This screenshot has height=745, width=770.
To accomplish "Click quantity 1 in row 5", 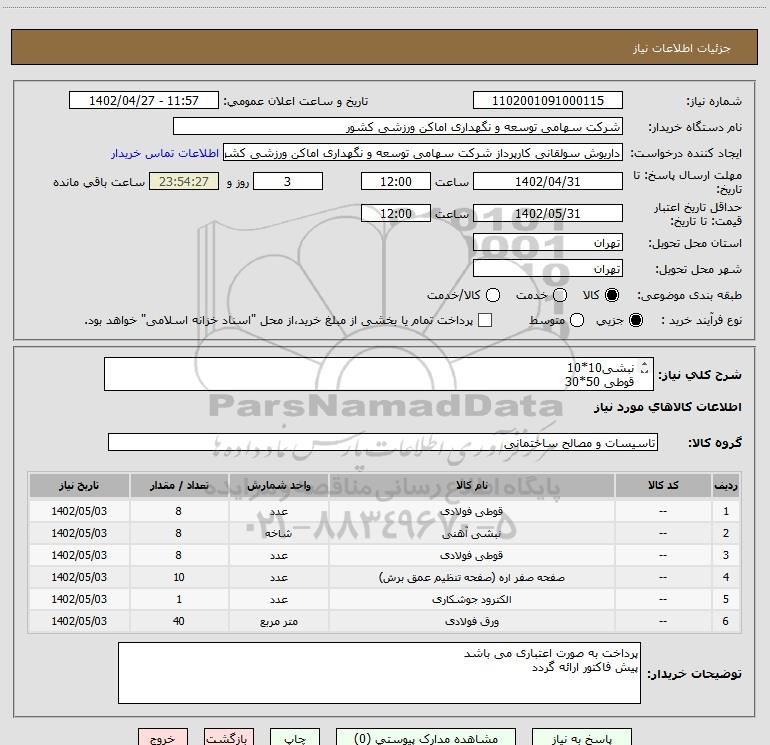I will coord(179,599).
